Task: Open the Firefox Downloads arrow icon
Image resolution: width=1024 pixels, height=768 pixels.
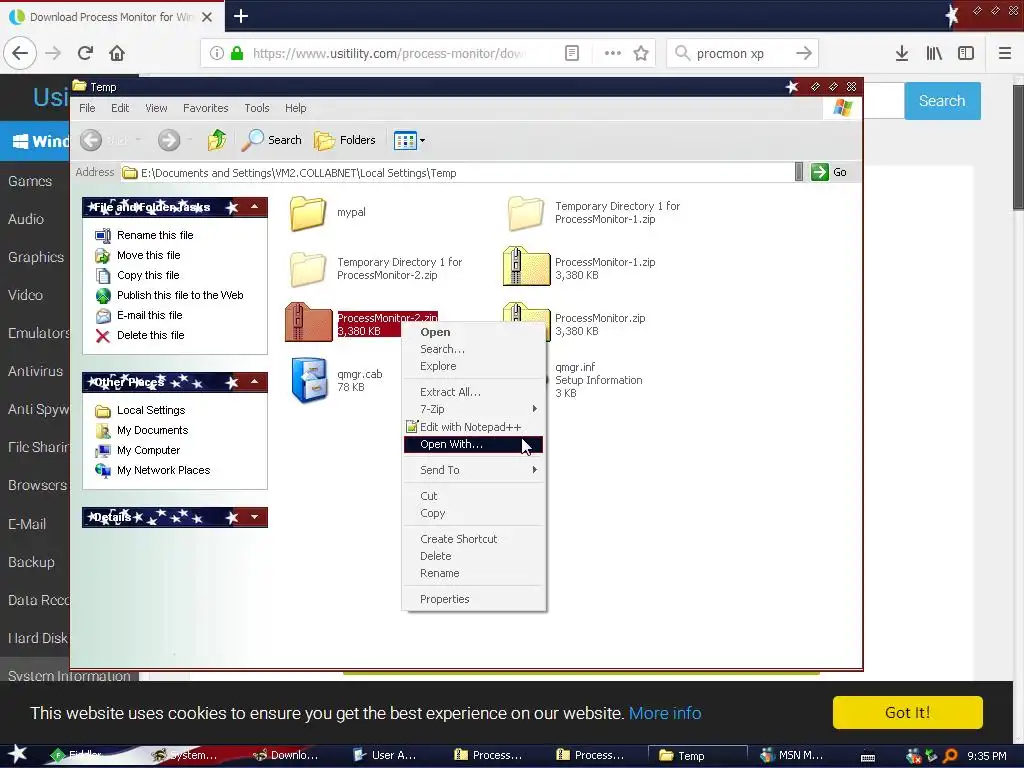Action: [x=901, y=54]
